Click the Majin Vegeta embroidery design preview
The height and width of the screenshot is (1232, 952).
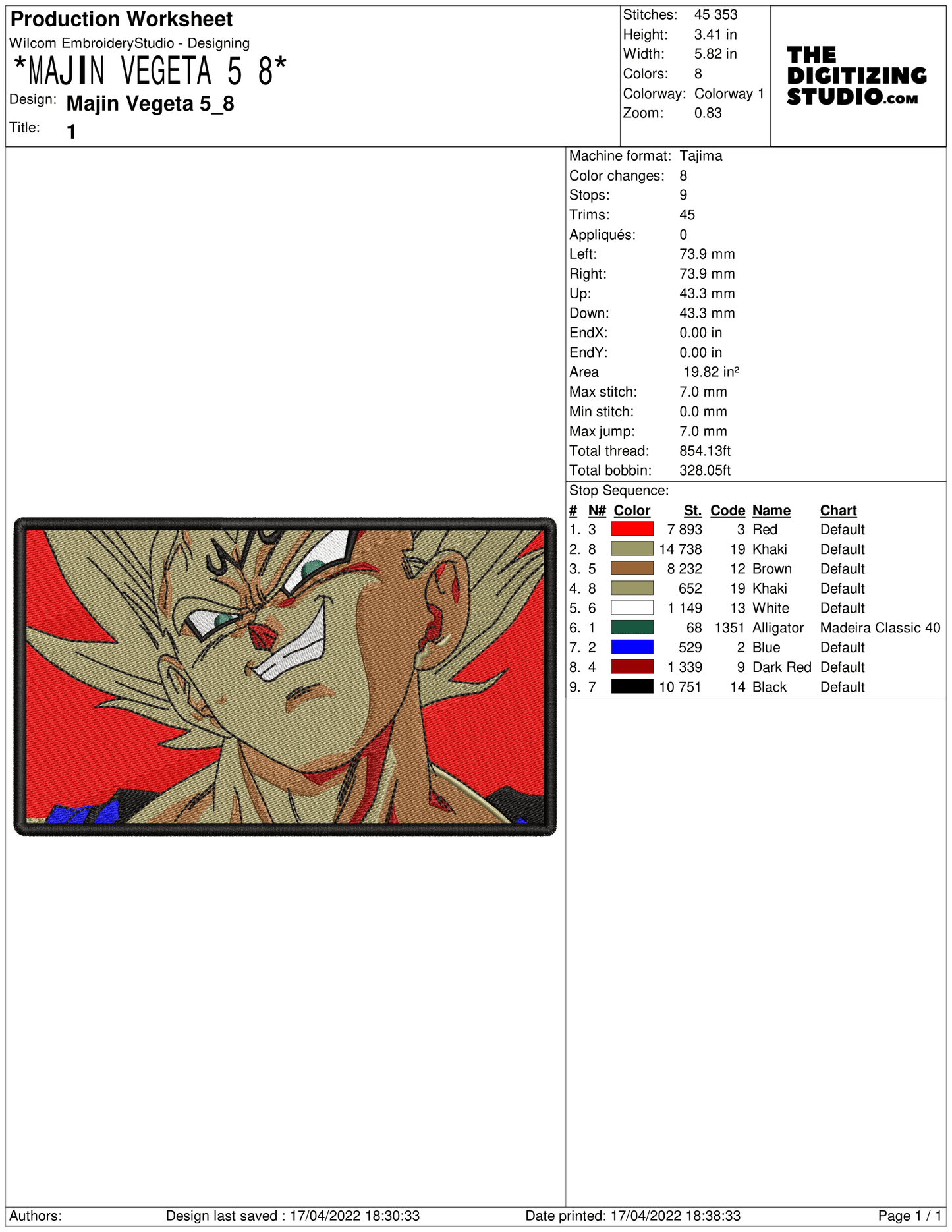pyautogui.click(x=285, y=677)
